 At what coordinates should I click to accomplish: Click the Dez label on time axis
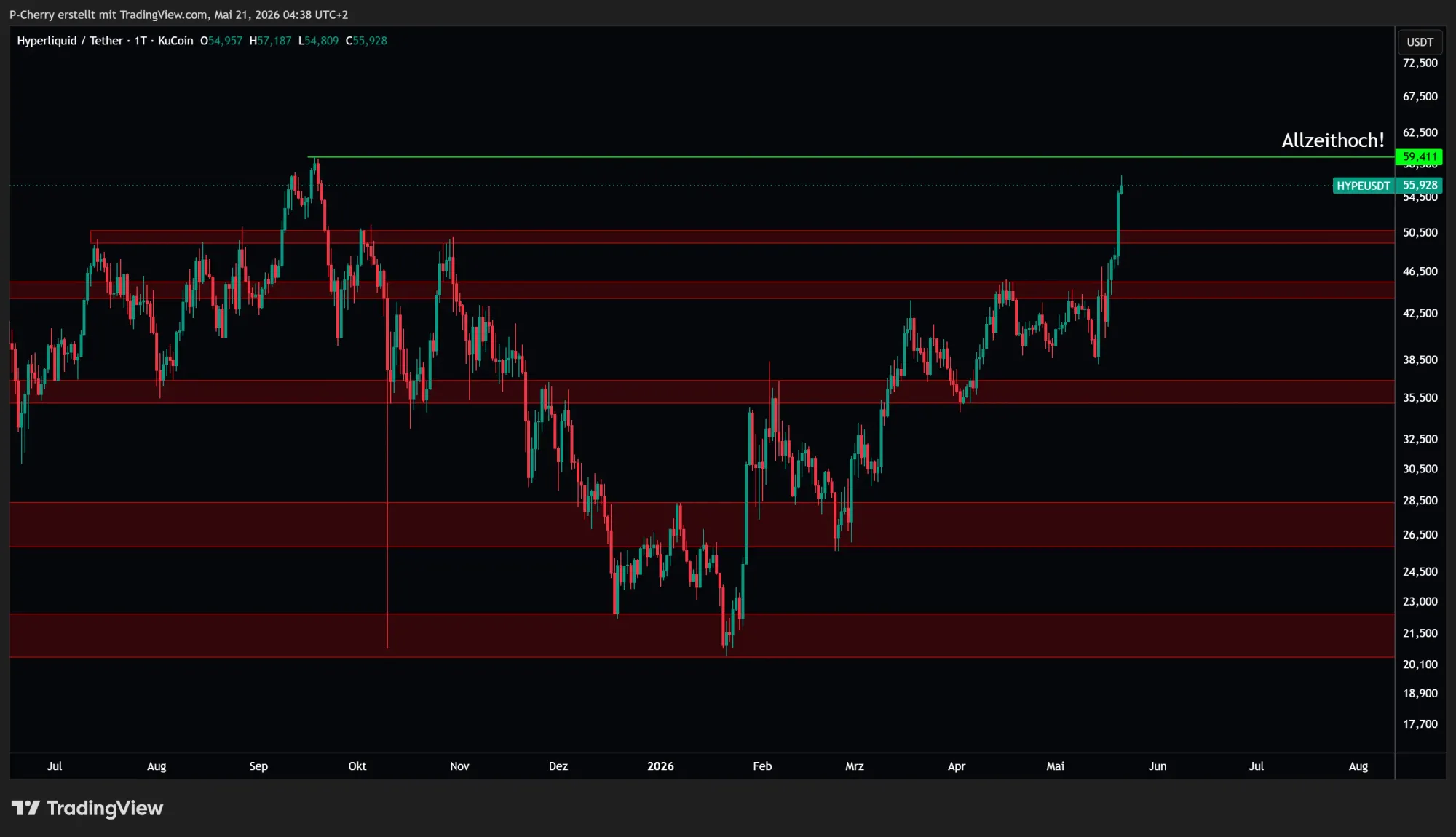click(558, 766)
